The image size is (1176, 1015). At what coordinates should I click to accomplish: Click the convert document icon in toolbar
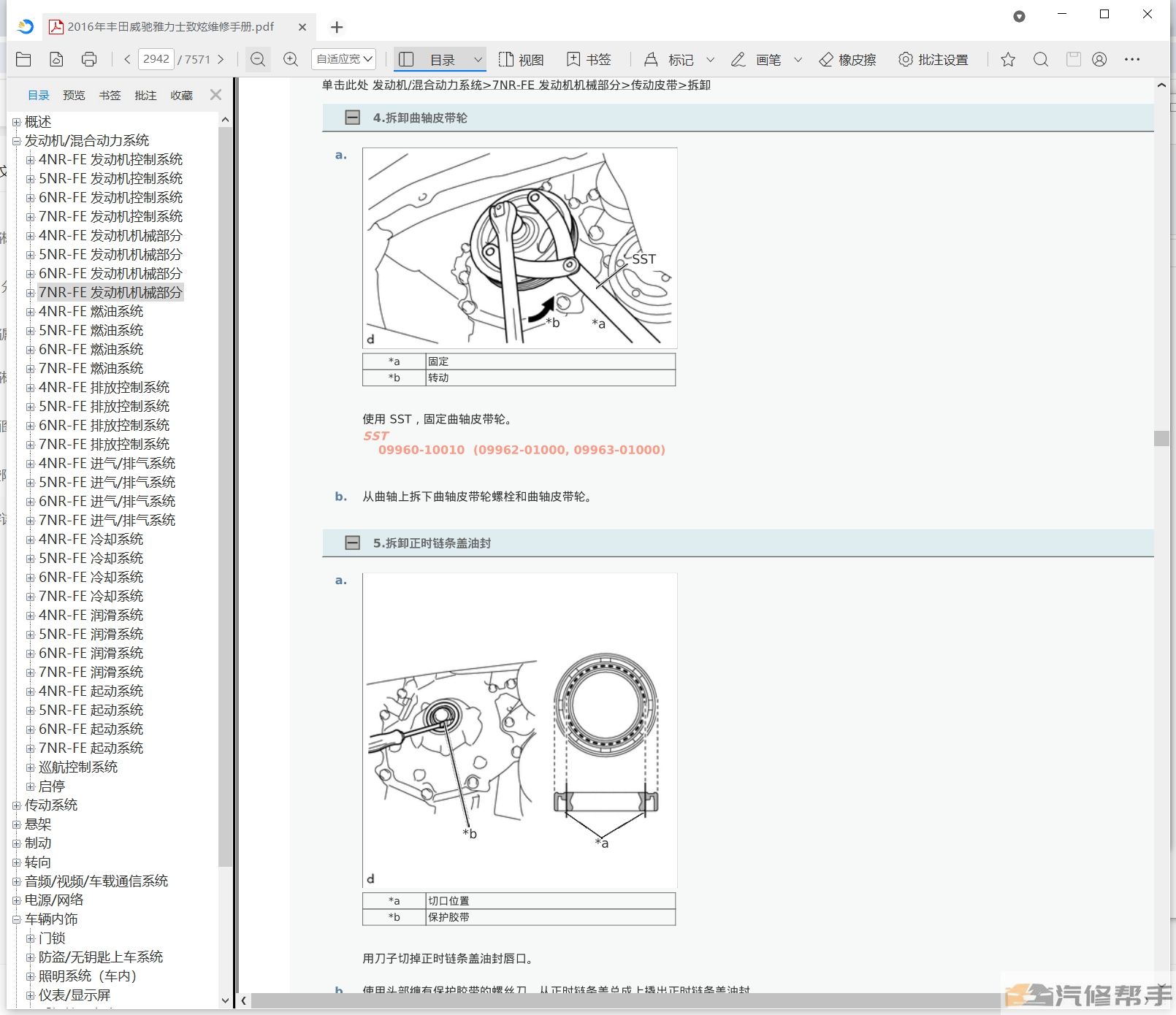coord(56,59)
